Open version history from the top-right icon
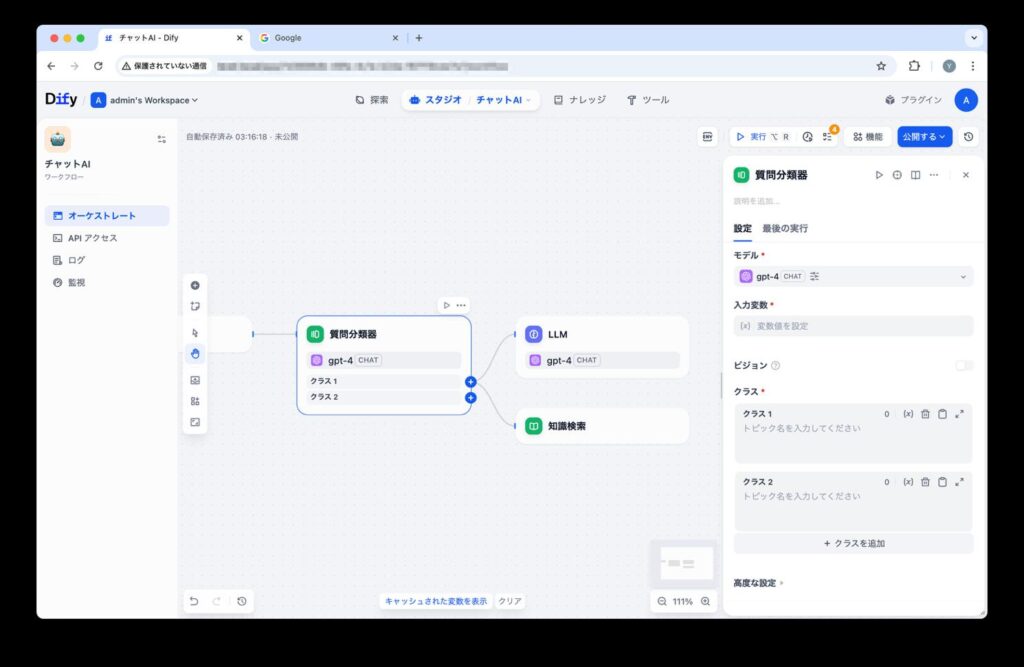 pyautogui.click(x=966, y=136)
